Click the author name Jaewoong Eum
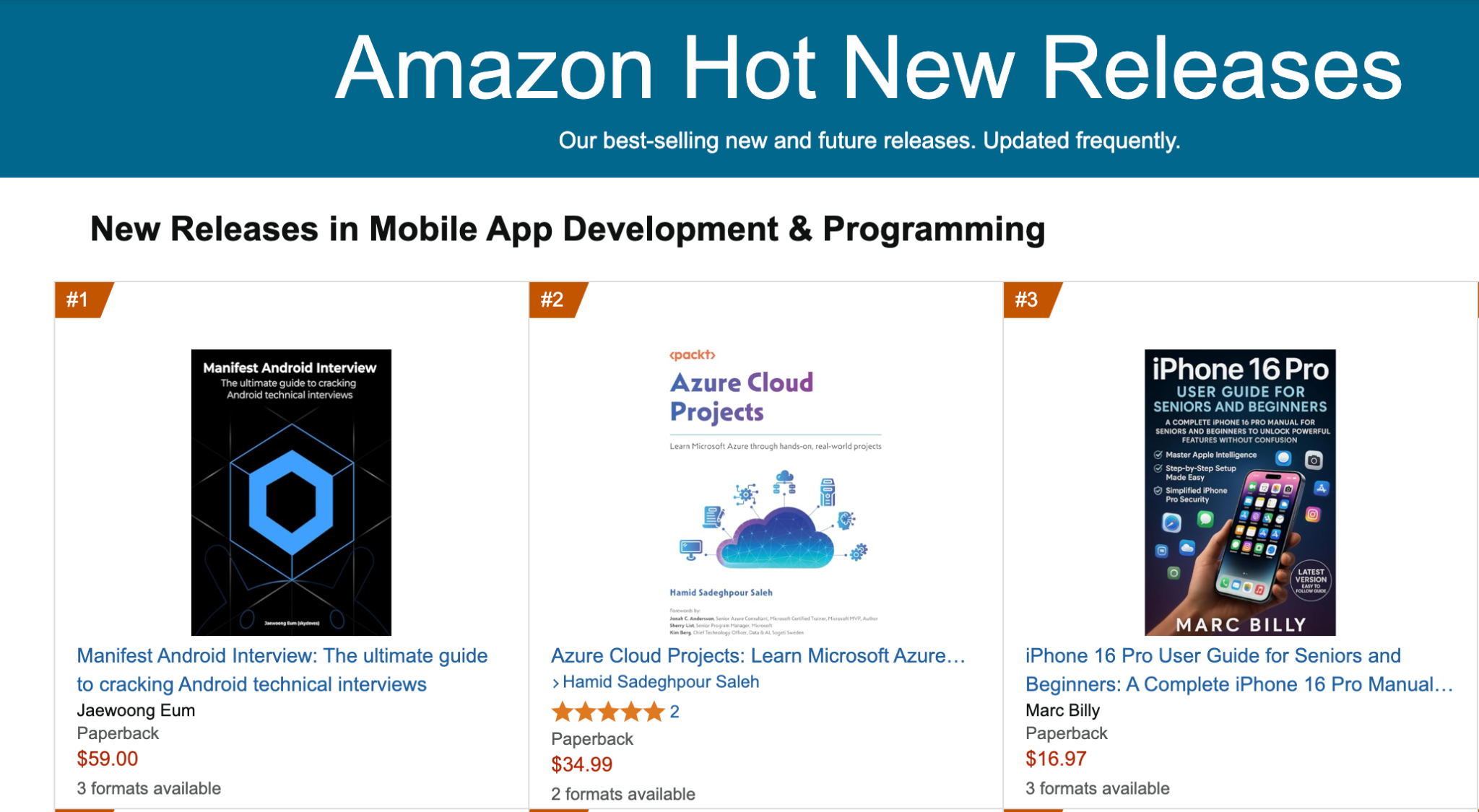The width and height of the screenshot is (1479, 812). tap(136, 710)
